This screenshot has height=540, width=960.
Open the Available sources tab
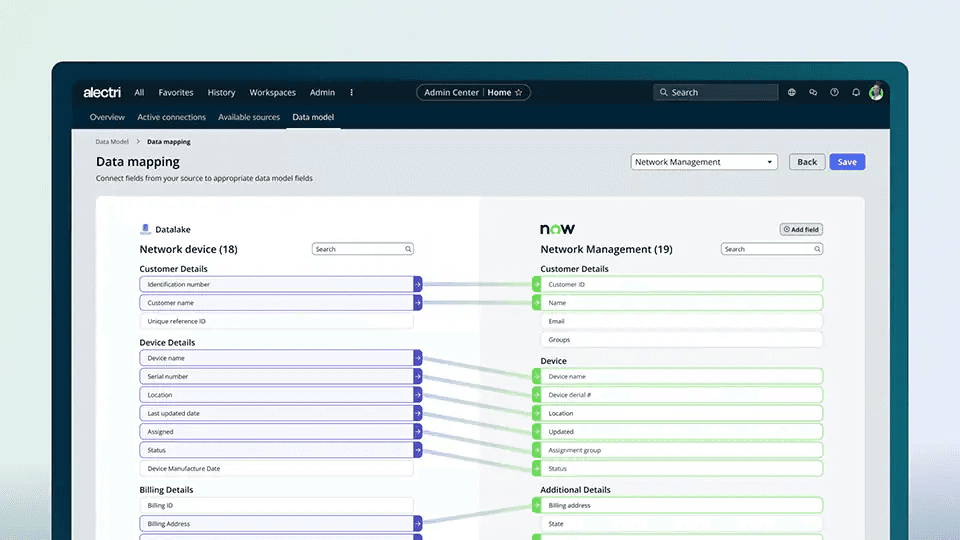coord(249,117)
